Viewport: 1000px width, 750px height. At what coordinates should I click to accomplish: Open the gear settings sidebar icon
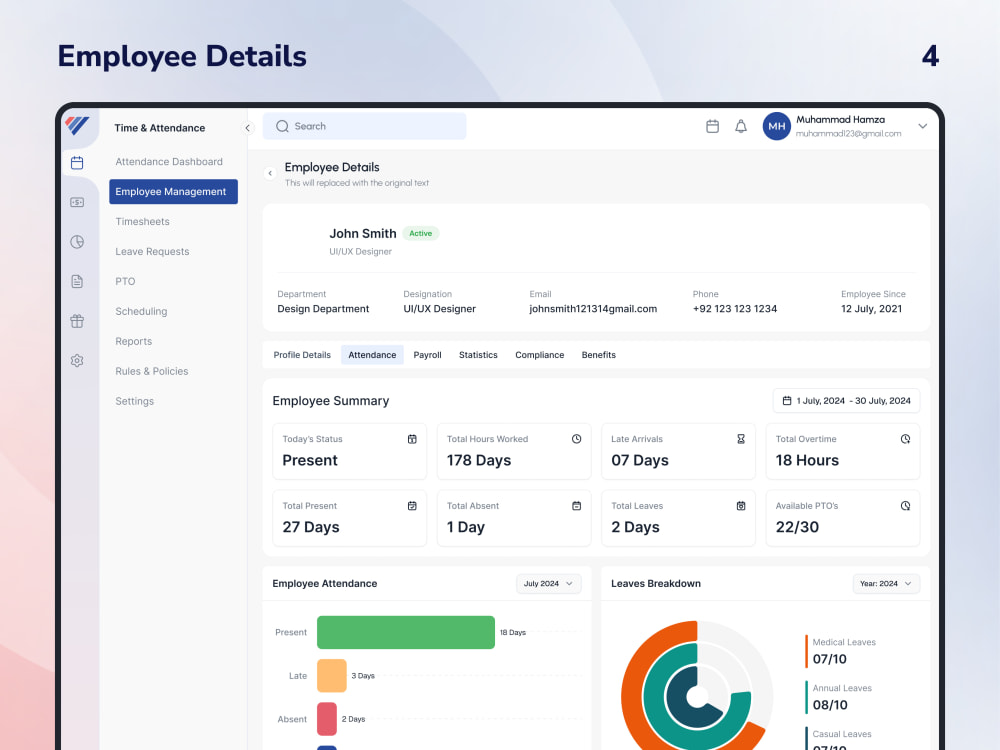pyautogui.click(x=77, y=360)
